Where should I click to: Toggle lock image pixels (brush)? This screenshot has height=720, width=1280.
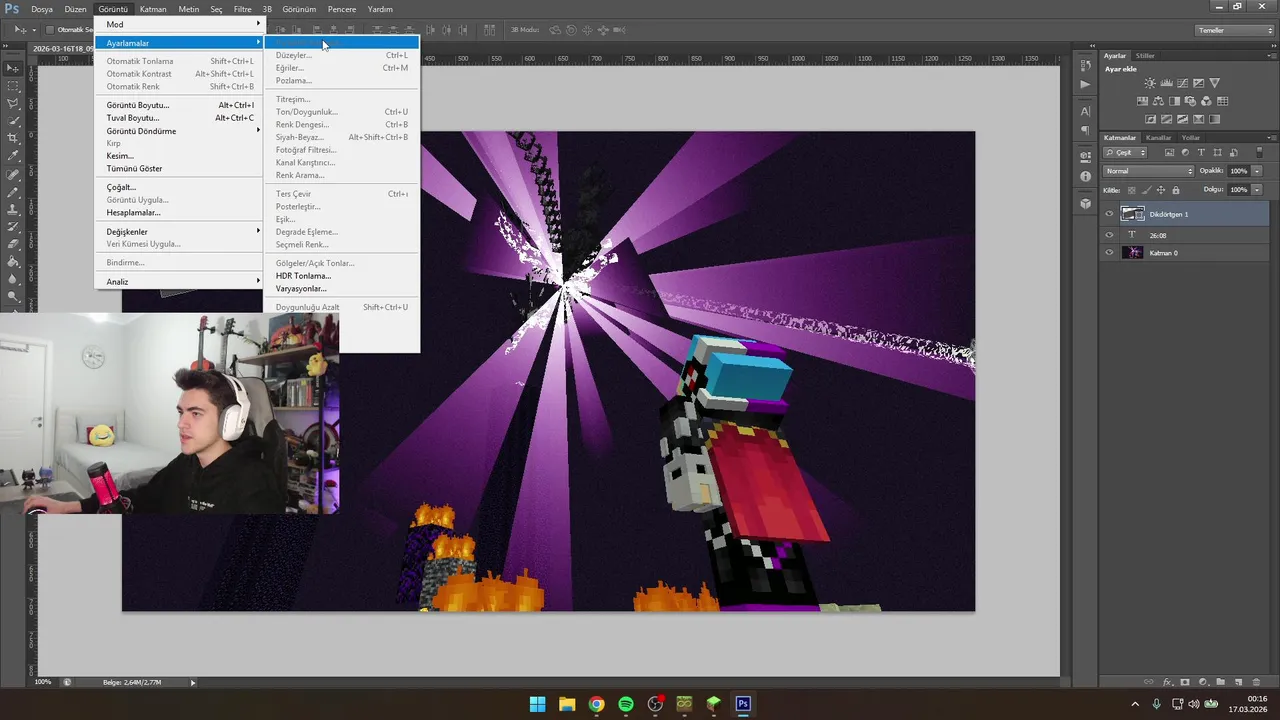coord(1146,190)
